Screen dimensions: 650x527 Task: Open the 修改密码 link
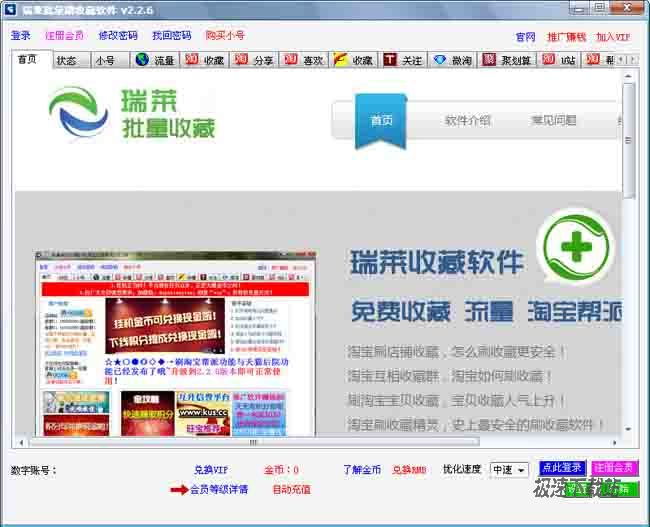tap(118, 36)
